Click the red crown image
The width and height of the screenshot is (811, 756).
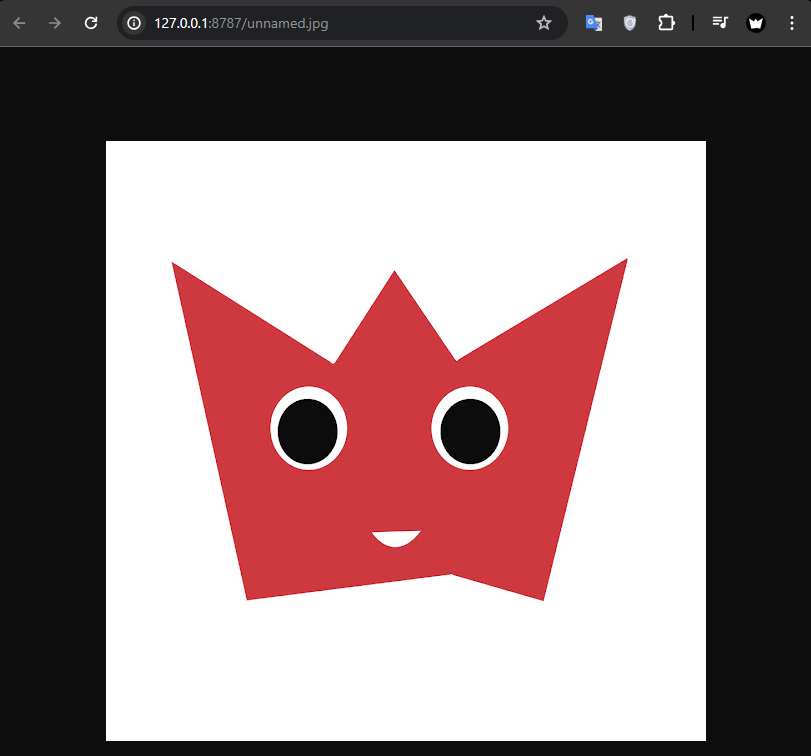[406, 441]
